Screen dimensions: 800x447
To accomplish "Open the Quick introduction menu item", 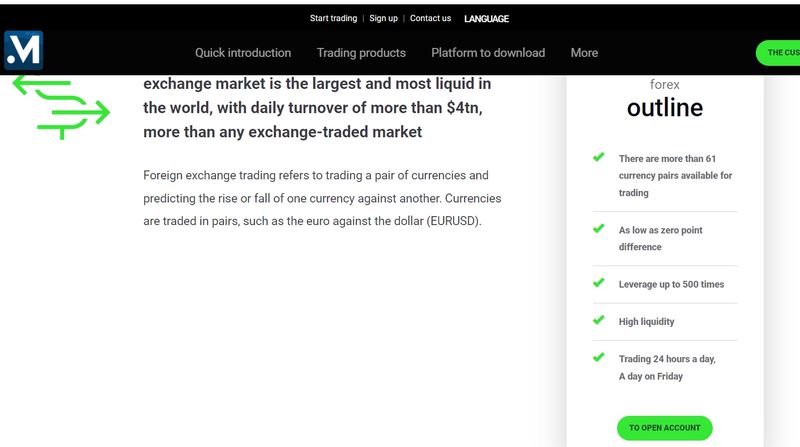I will click(243, 53).
